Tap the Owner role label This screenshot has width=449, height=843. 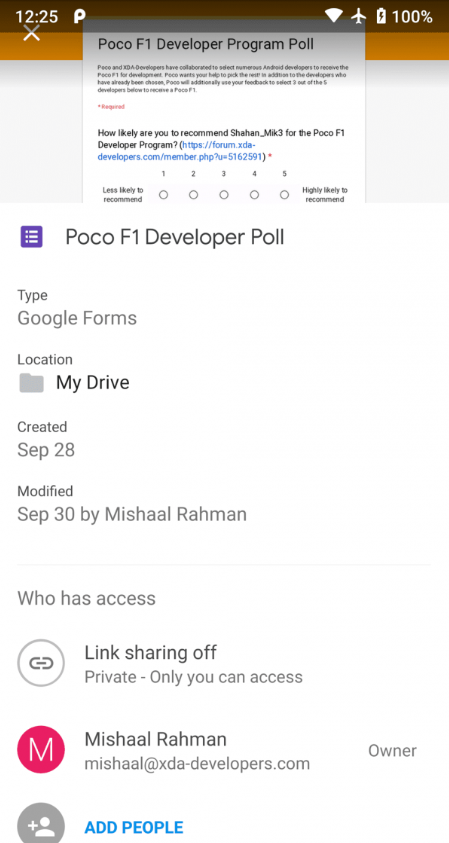(392, 751)
